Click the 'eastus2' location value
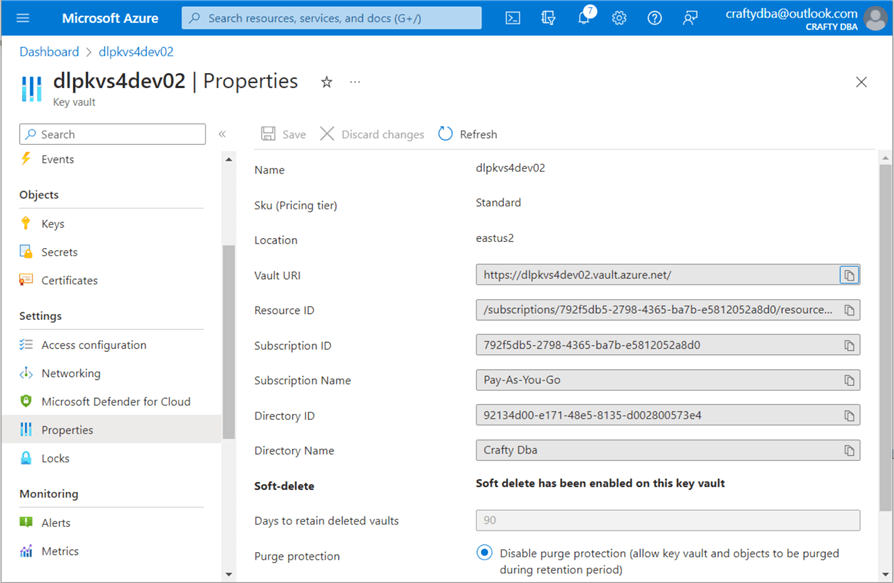Image resolution: width=894 pixels, height=583 pixels. pos(494,238)
